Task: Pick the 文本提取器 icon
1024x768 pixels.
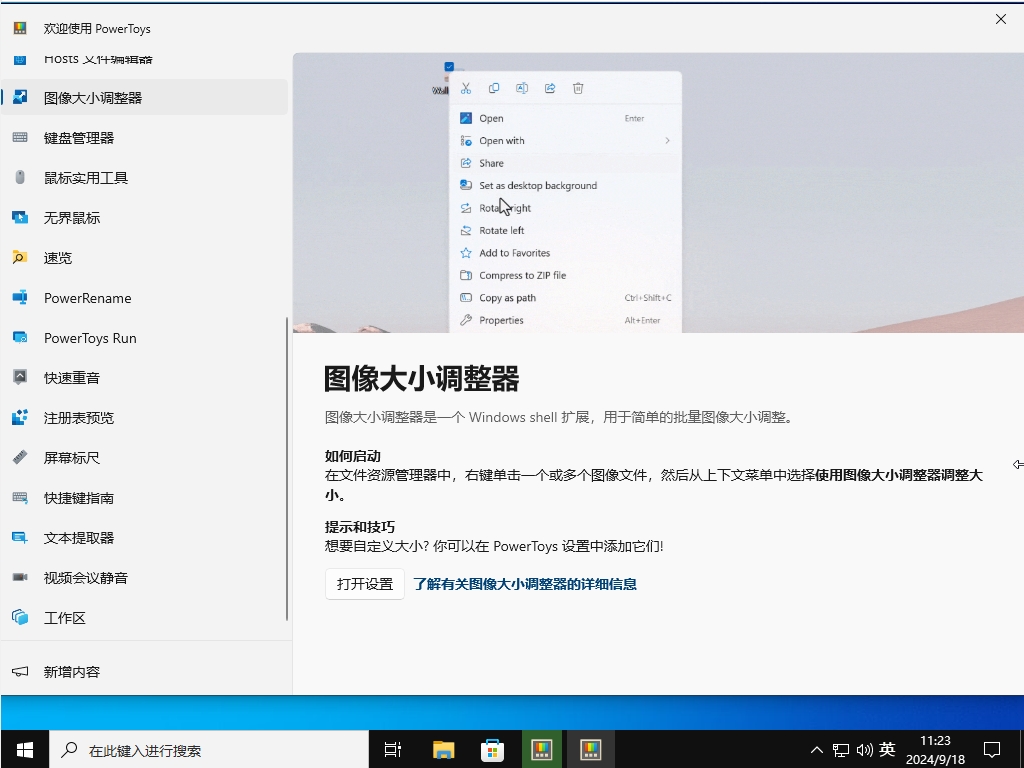Action: coord(20,537)
